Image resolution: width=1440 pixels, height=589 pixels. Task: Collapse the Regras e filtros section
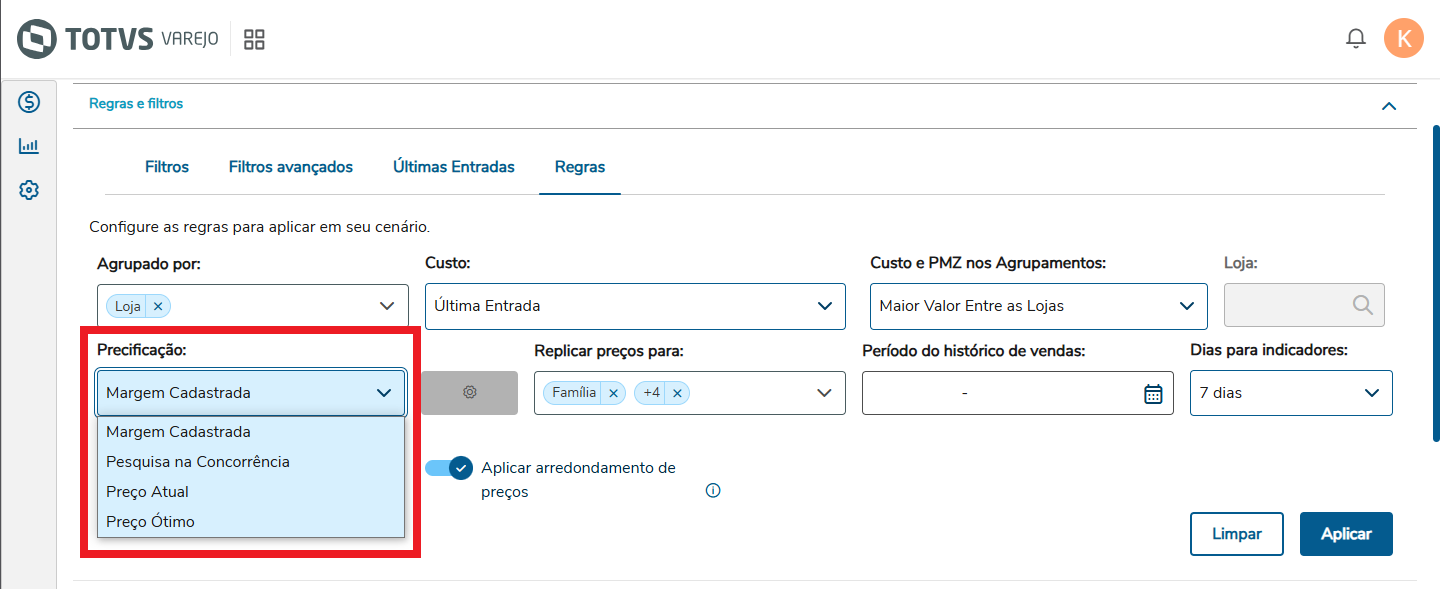1388,106
